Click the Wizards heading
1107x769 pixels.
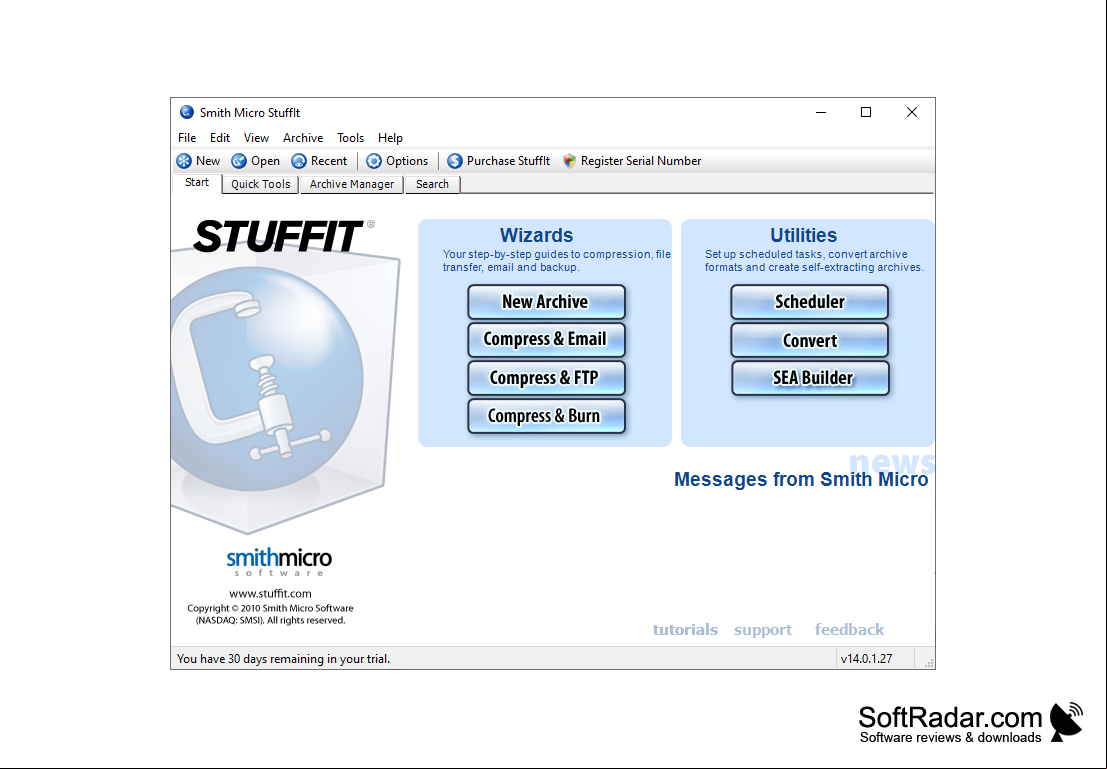coord(537,235)
